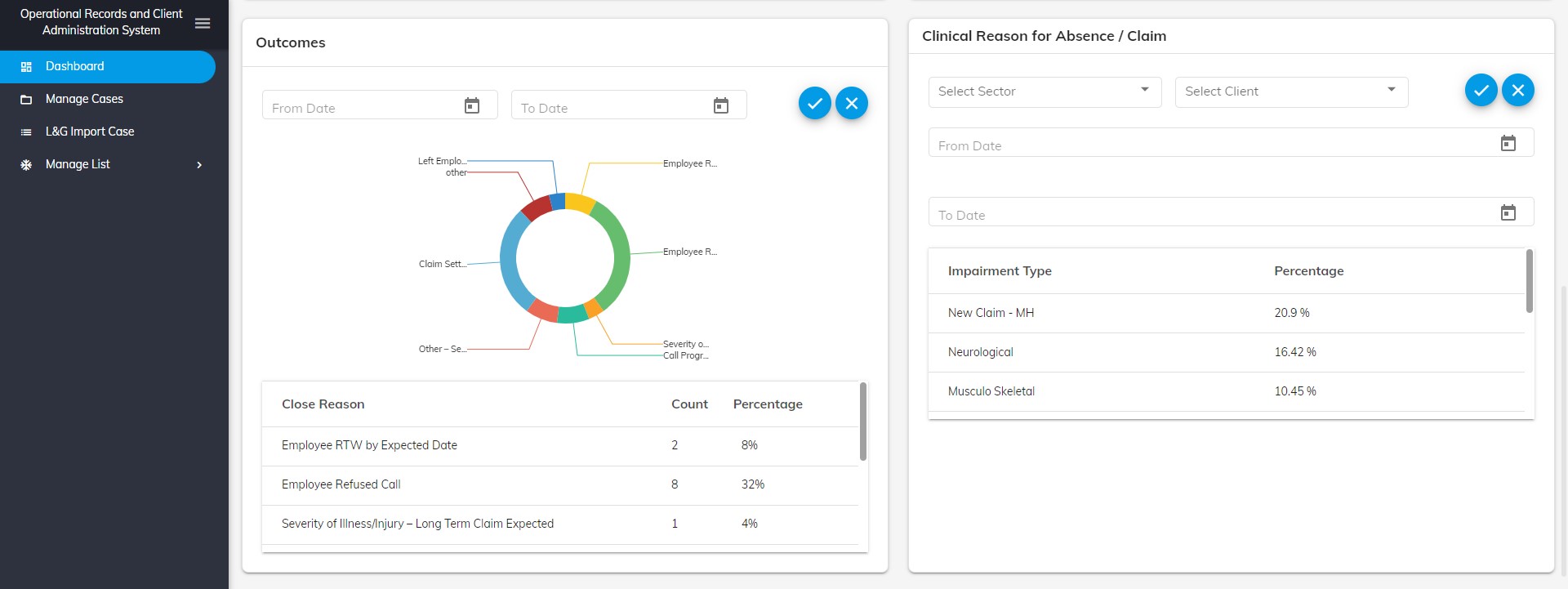Clear Clinical Reason filter with X button

1518,90
